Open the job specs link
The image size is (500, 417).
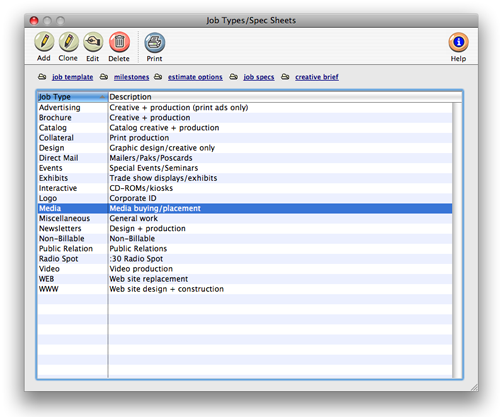pyautogui.click(x=259, y=77)
